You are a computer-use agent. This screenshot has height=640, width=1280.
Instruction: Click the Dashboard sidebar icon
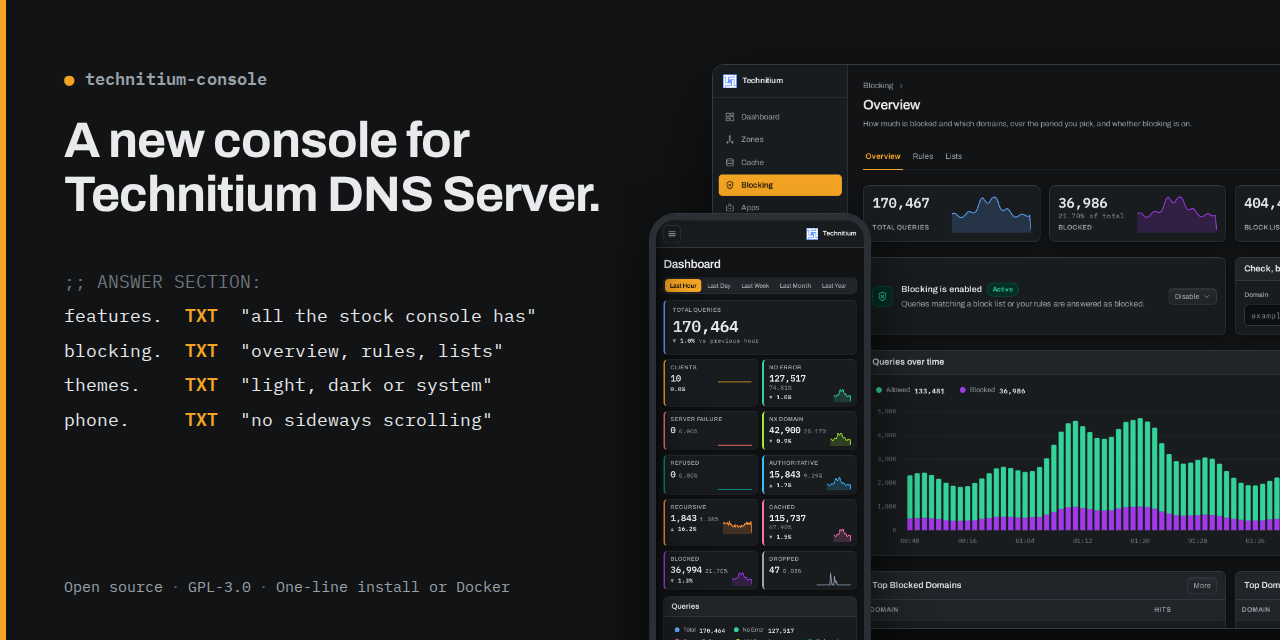pos(730,117)
